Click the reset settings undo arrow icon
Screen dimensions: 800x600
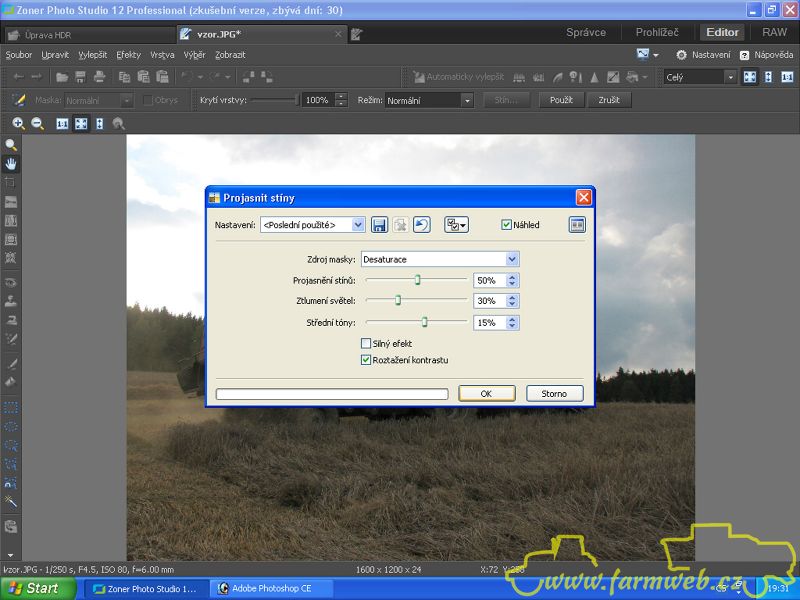[422, 225]
